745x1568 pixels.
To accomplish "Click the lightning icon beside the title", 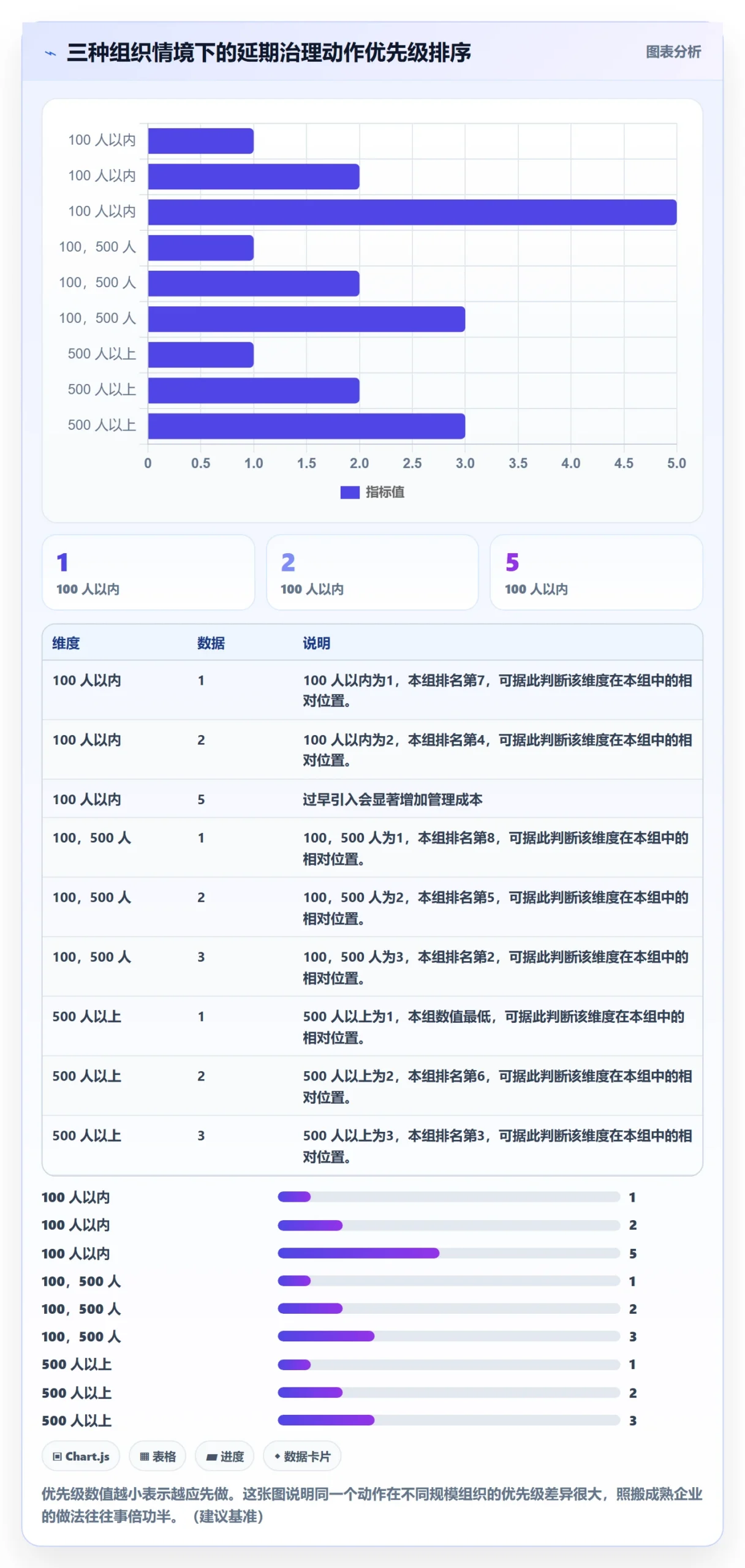I will tap(51, 53).
